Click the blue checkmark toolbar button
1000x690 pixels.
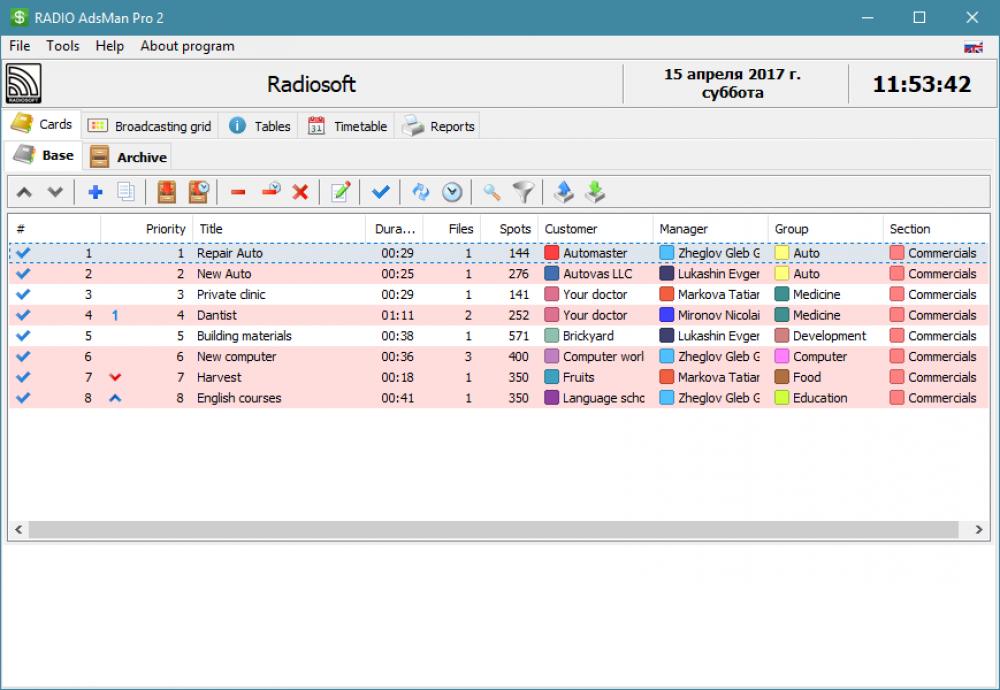(380, 191)
